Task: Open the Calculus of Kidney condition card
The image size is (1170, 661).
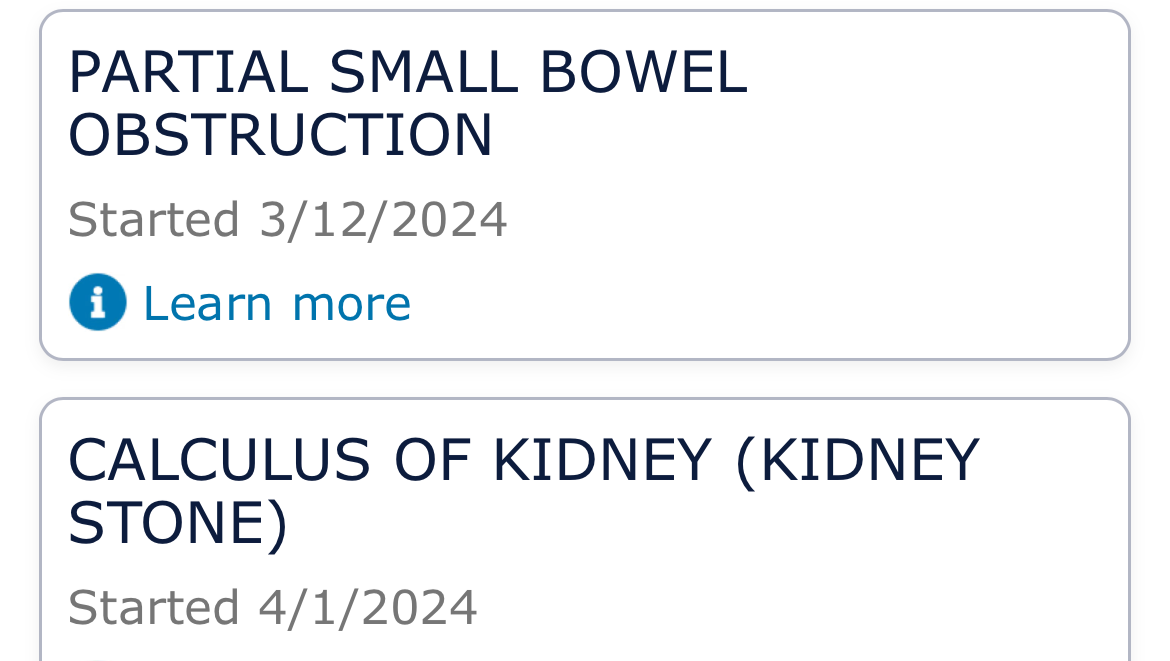Action: click(x=585, y=530)
